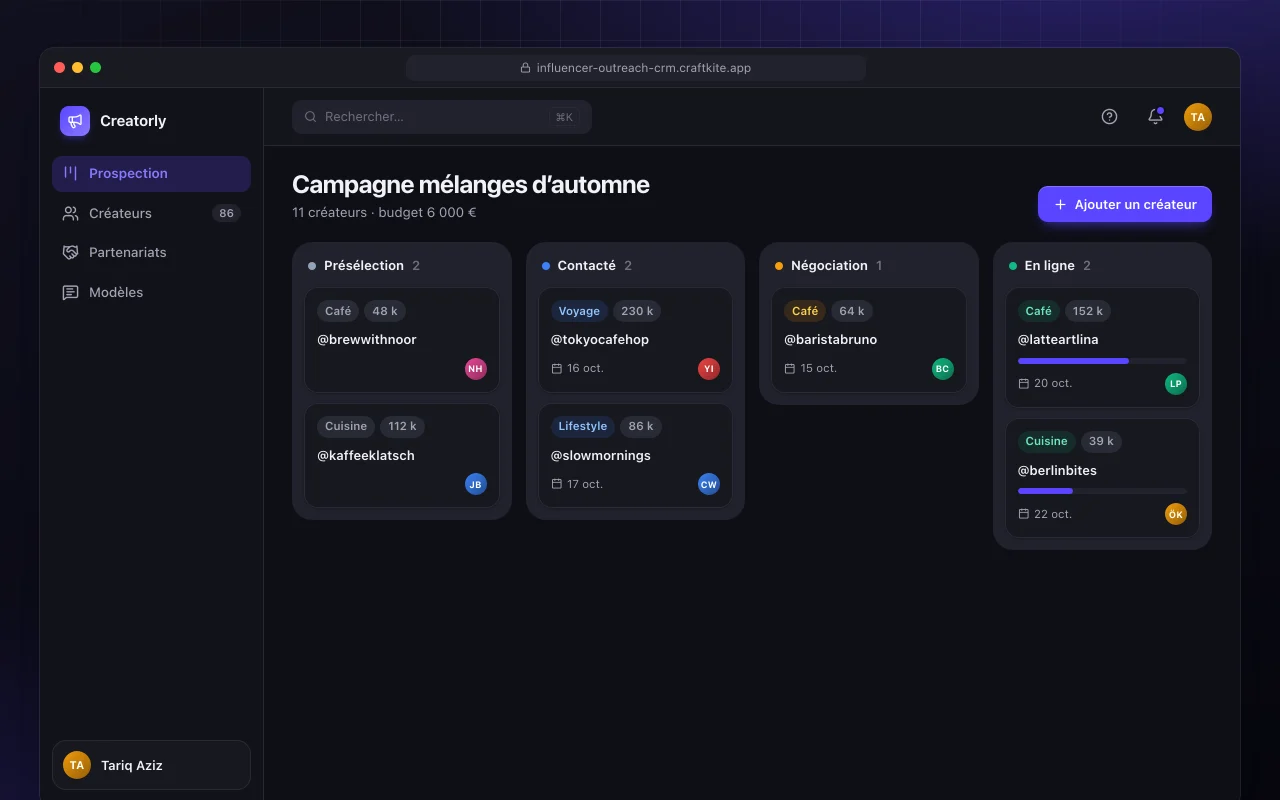Image resolution: width=1280 pixels, height=800 pixels.
Task: Click the 152 k follower badge
Action: [x=1088, y=311]
